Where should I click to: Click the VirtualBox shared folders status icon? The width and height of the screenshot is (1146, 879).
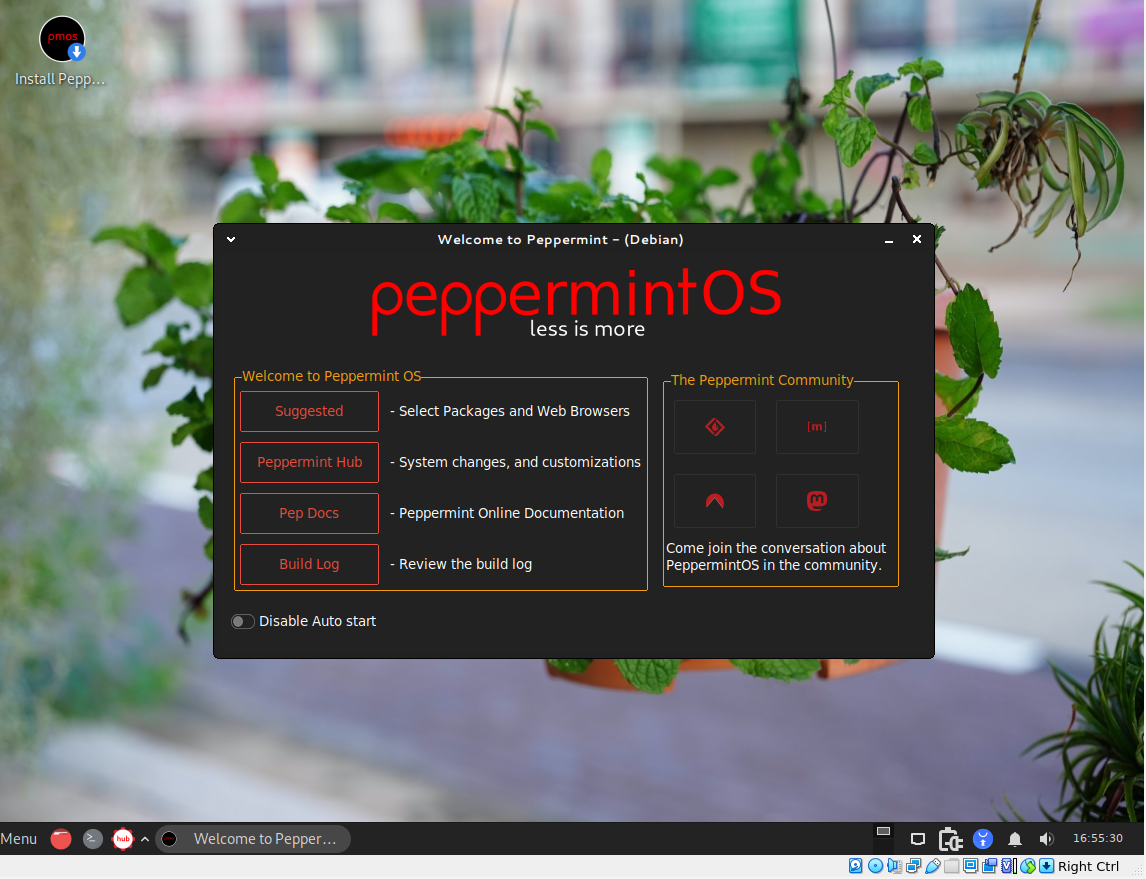pyautogui.click(x=952, y=866)
